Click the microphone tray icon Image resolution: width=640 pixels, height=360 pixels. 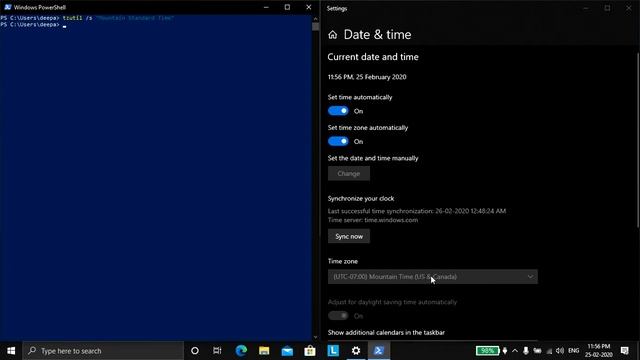point(526,351)
